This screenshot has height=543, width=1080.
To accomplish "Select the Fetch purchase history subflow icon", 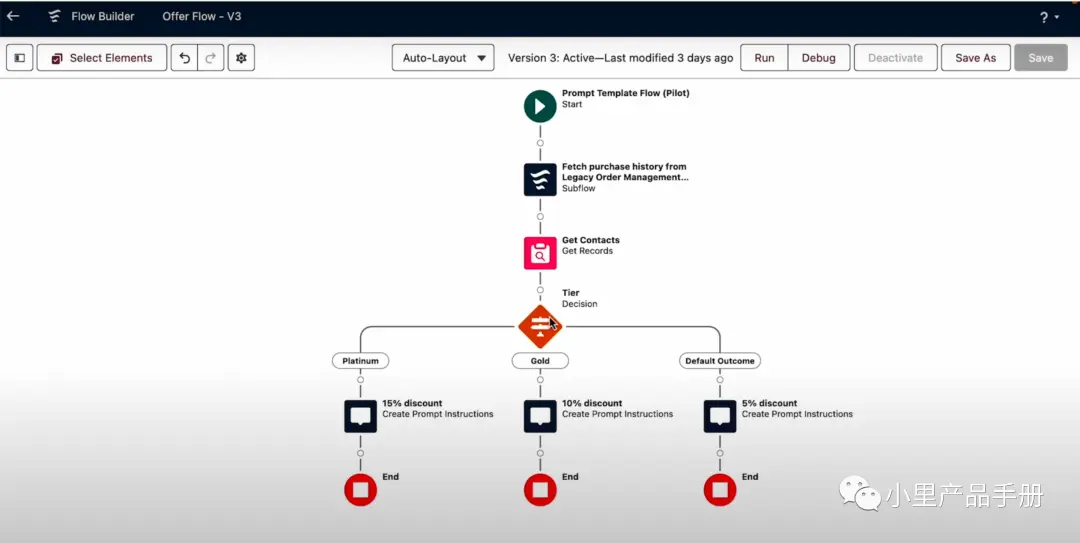I will click(540, 179).
